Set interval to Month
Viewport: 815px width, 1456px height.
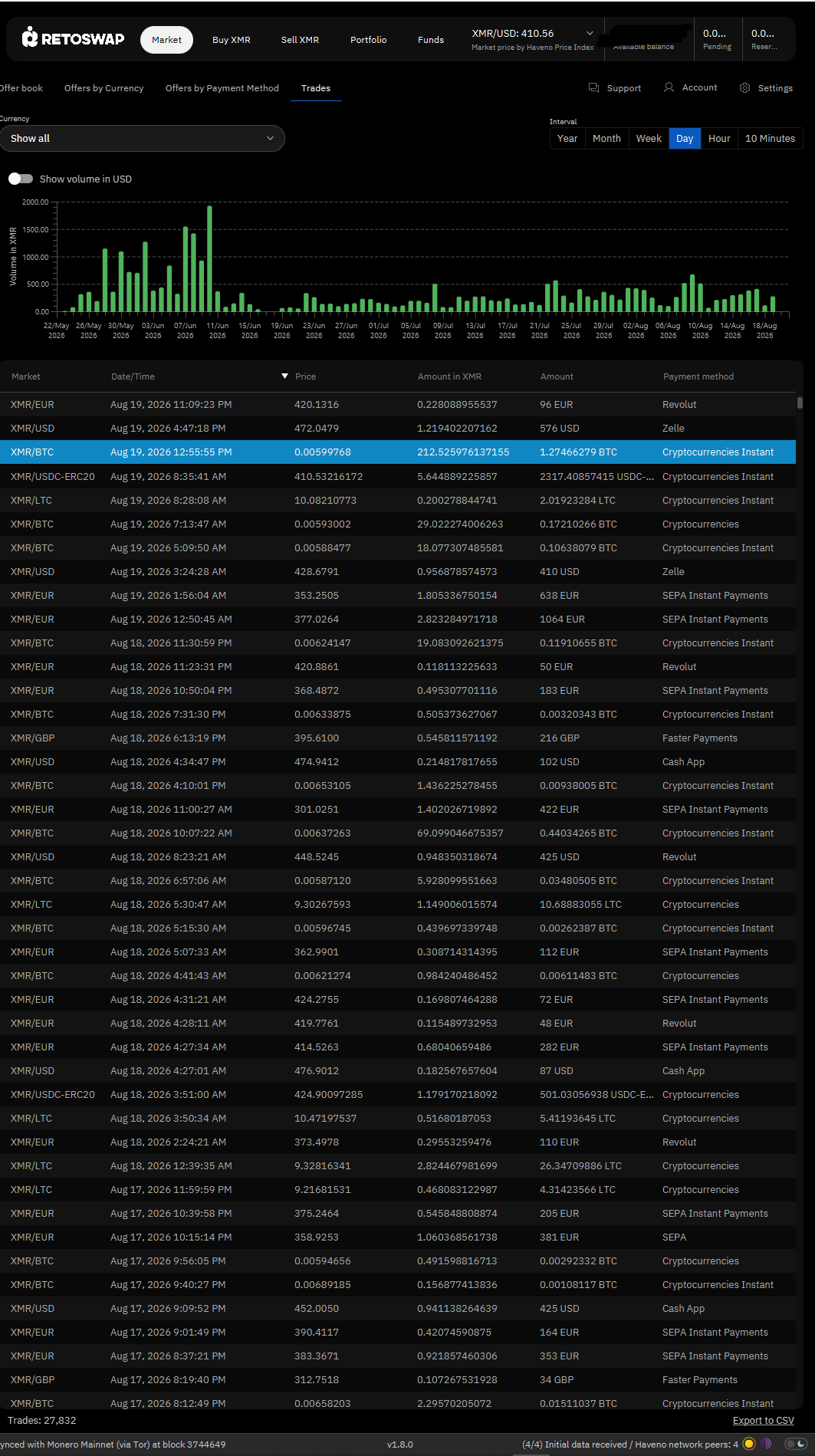[606, 139]
